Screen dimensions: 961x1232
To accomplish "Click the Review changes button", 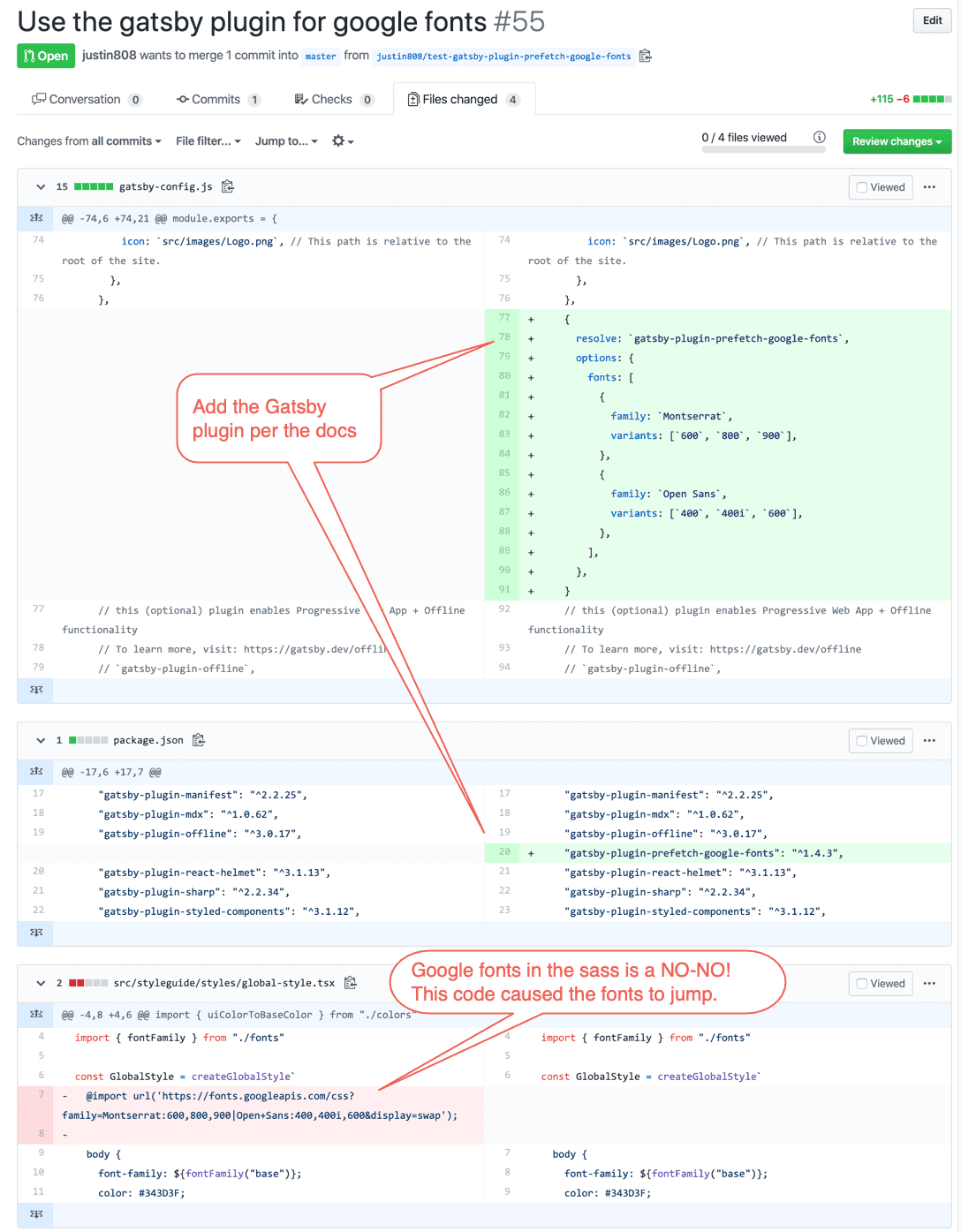I will pyautogui.click(x=897, y=141).
